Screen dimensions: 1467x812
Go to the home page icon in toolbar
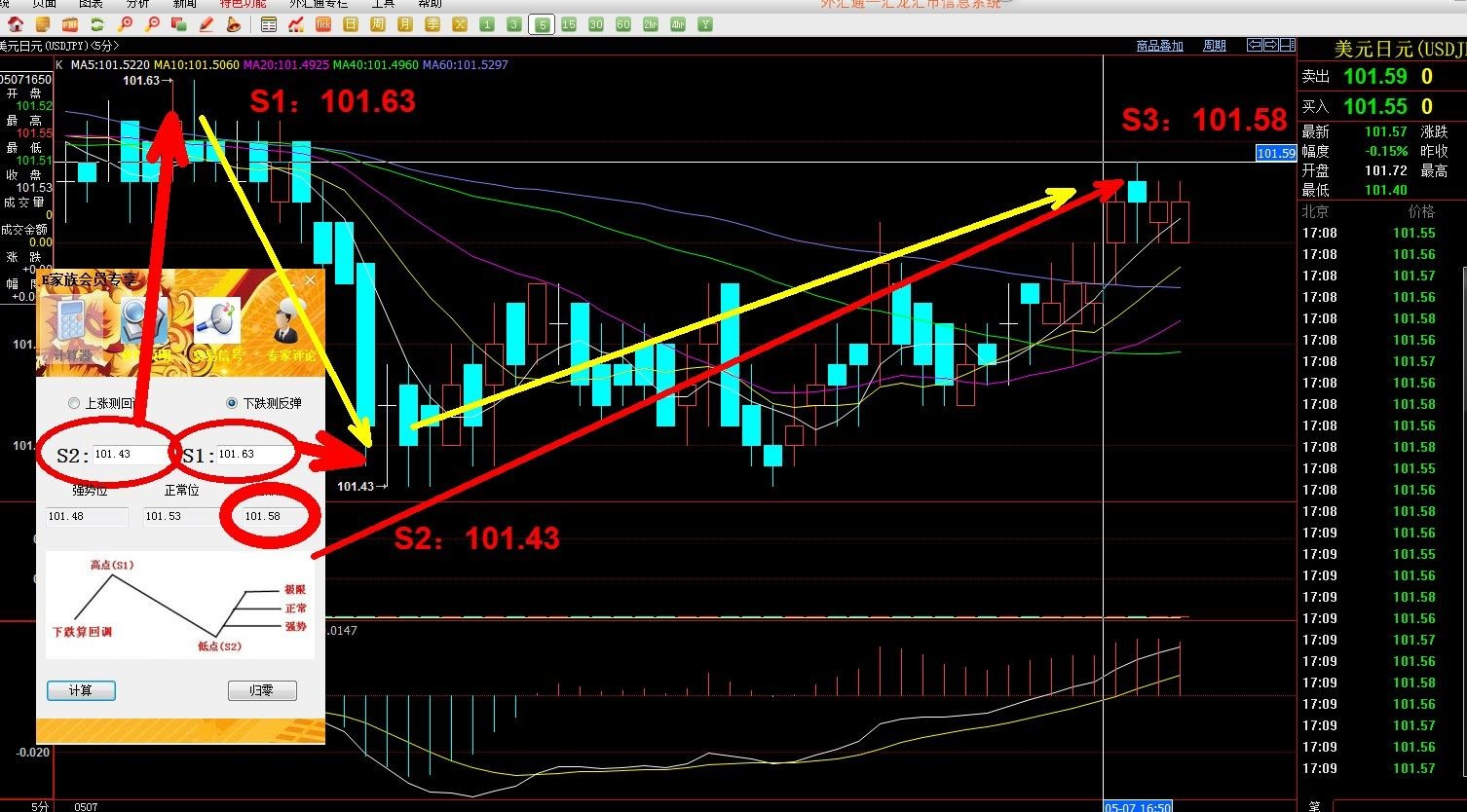pyautogui.click(x=17, y=24)
